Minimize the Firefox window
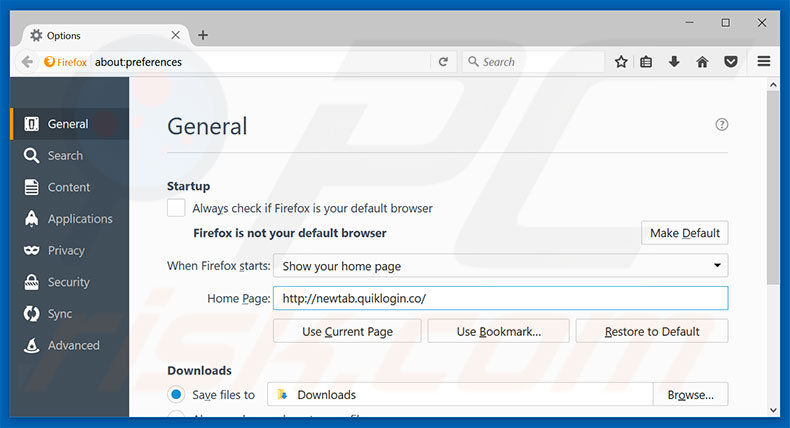The height and width of the screenshot is (428, 790). (689, 23)
